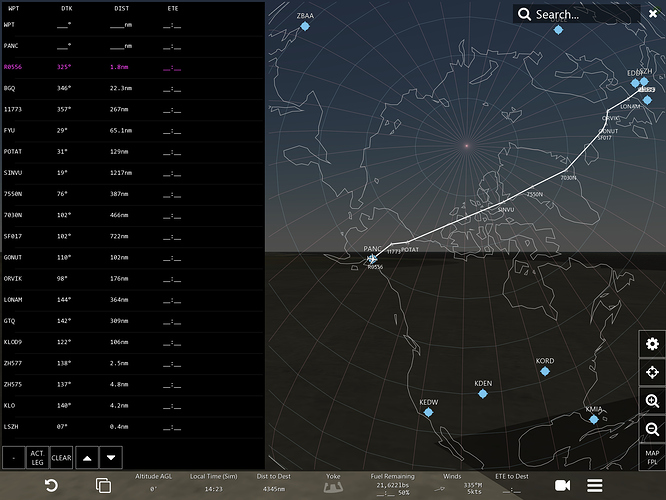The image size is (666, 500).
Task: Click the Altitude AGL readout
Action: point(153,483)
